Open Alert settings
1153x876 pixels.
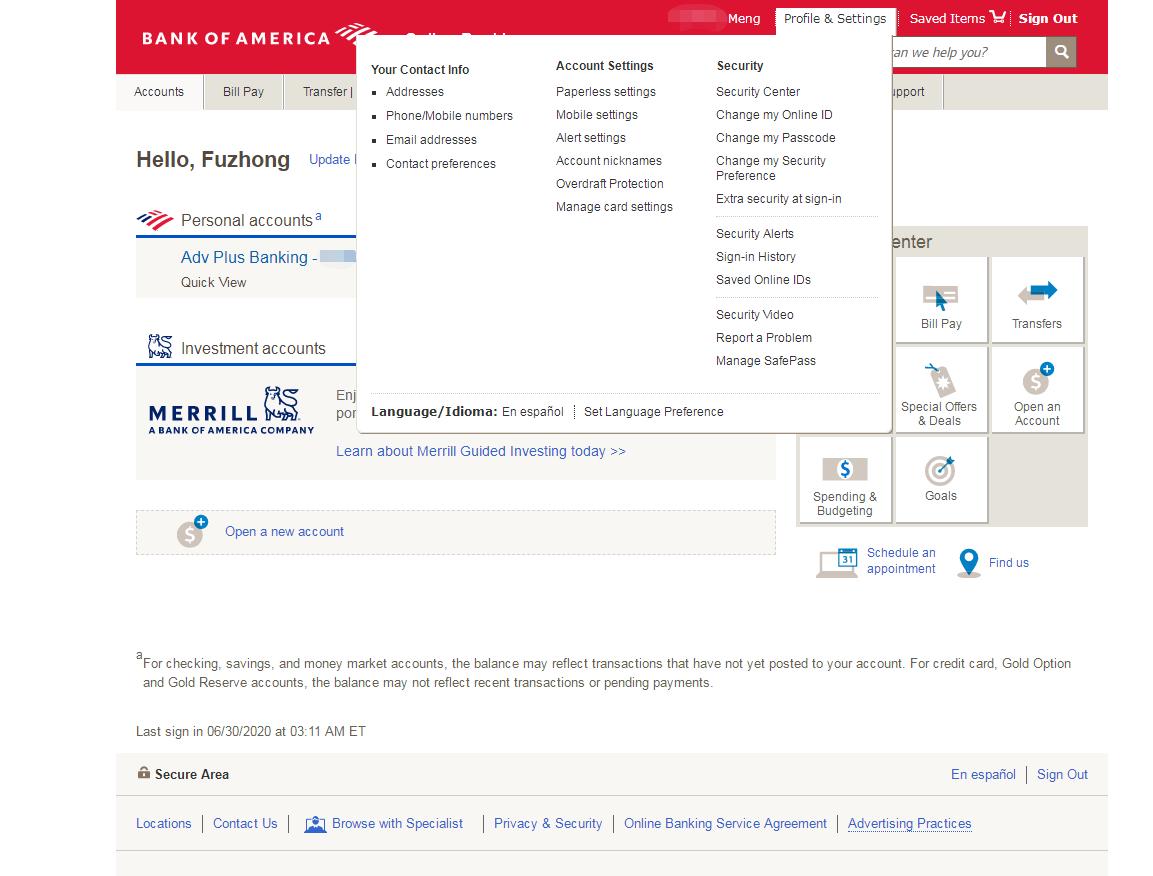coord(590,138)
